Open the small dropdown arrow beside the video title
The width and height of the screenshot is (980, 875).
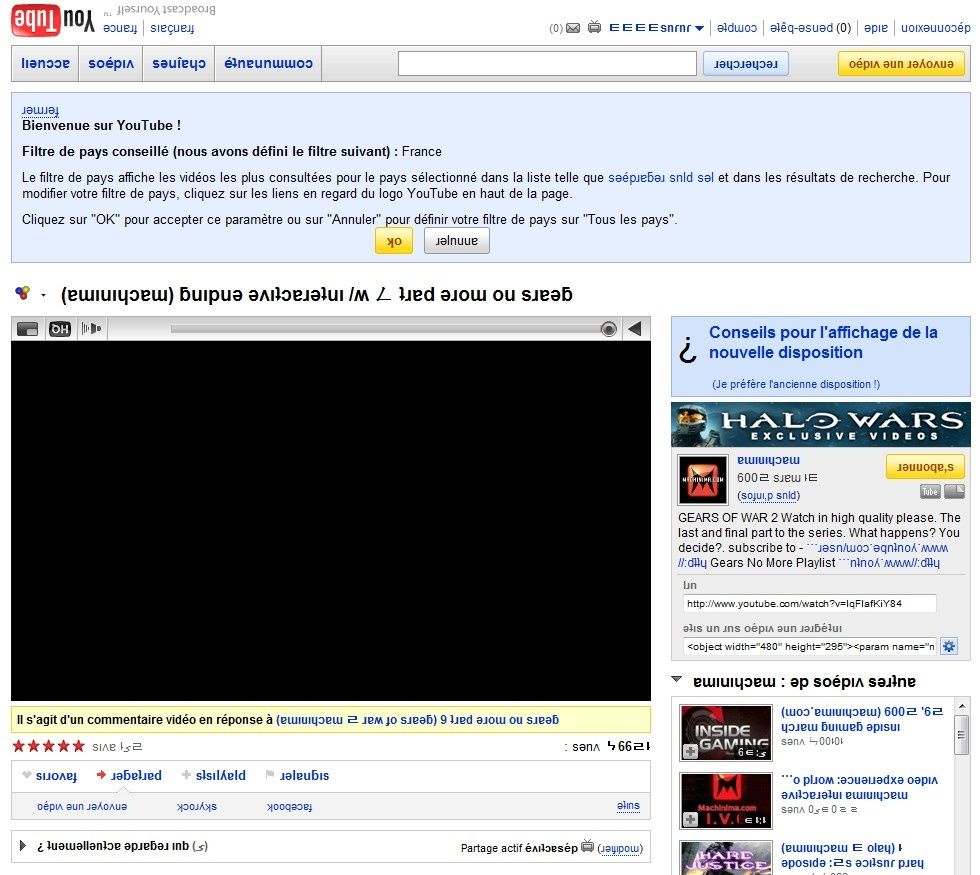[x=43, y=295]
